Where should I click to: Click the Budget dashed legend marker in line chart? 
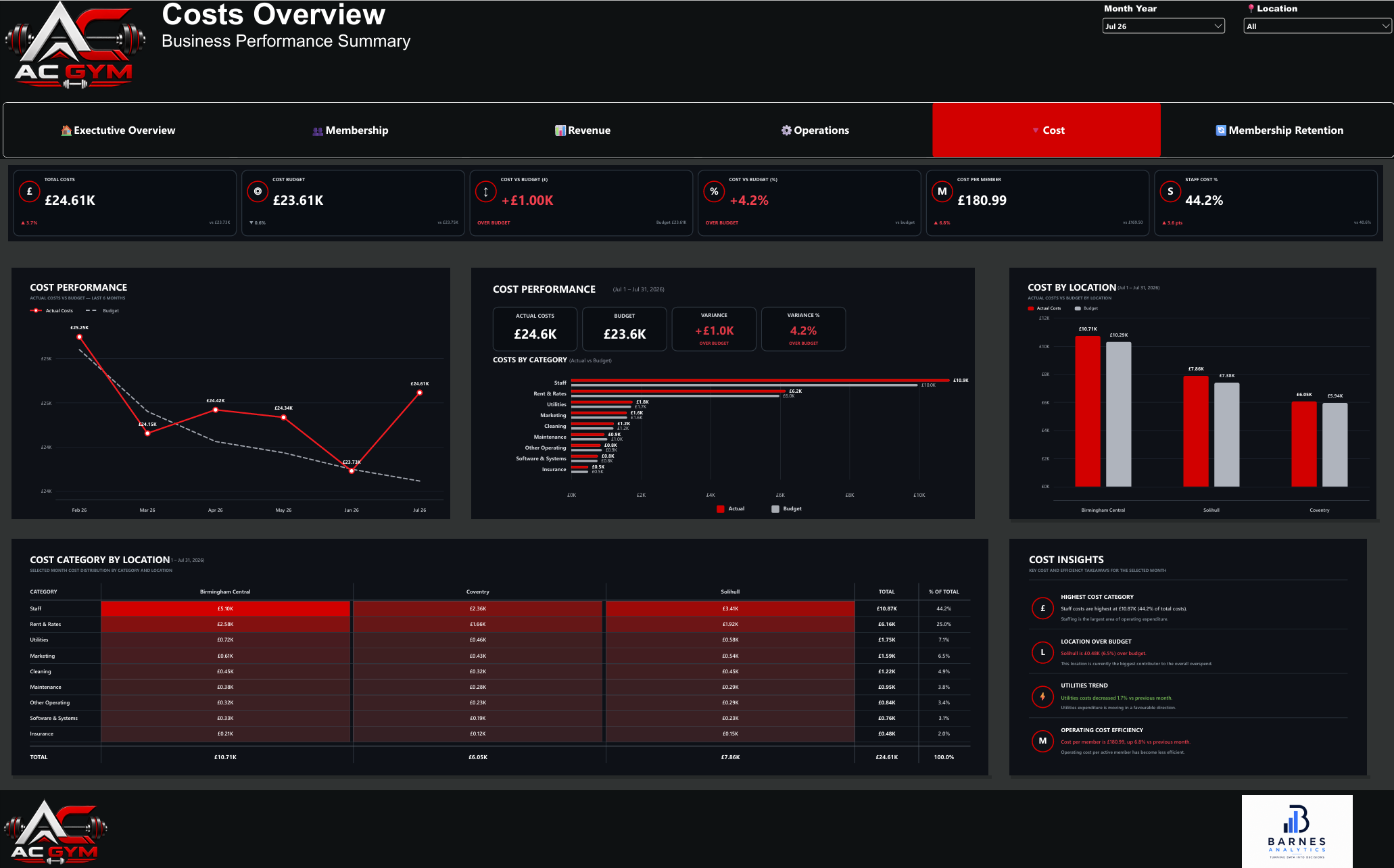tap(91, 310)
